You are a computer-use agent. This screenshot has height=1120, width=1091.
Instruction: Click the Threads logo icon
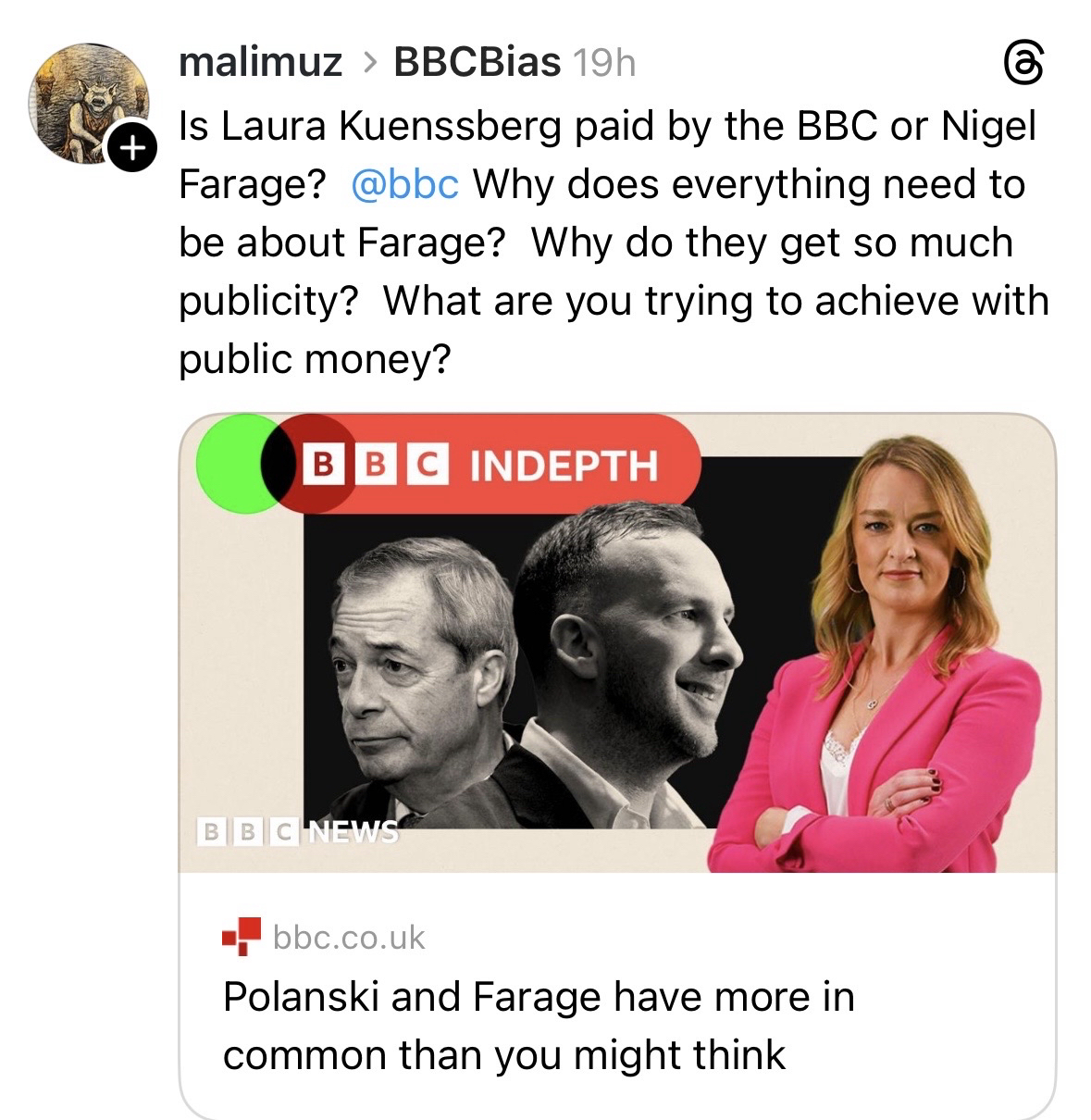click(x=1023, y=66)
